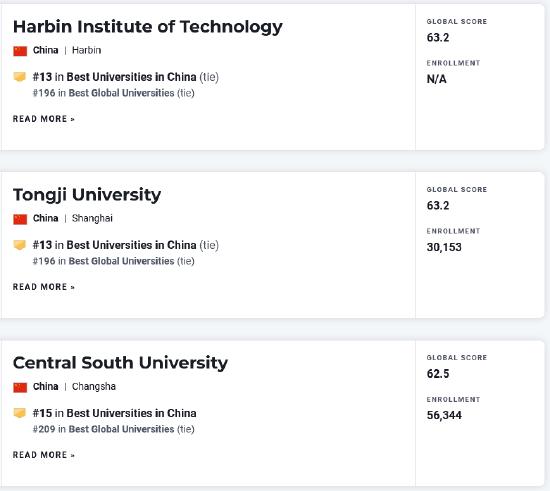Click China flag icon under Central South University
Screen dimensions: 550x491
point(20,387)
